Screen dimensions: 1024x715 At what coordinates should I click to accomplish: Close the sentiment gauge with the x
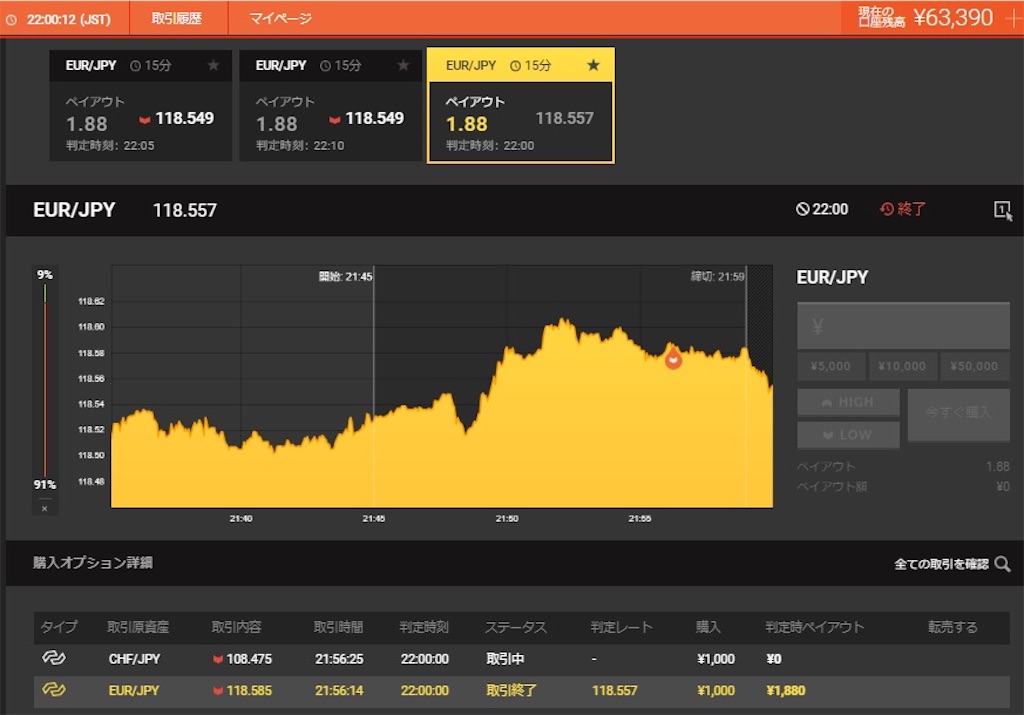coord(44,508)
